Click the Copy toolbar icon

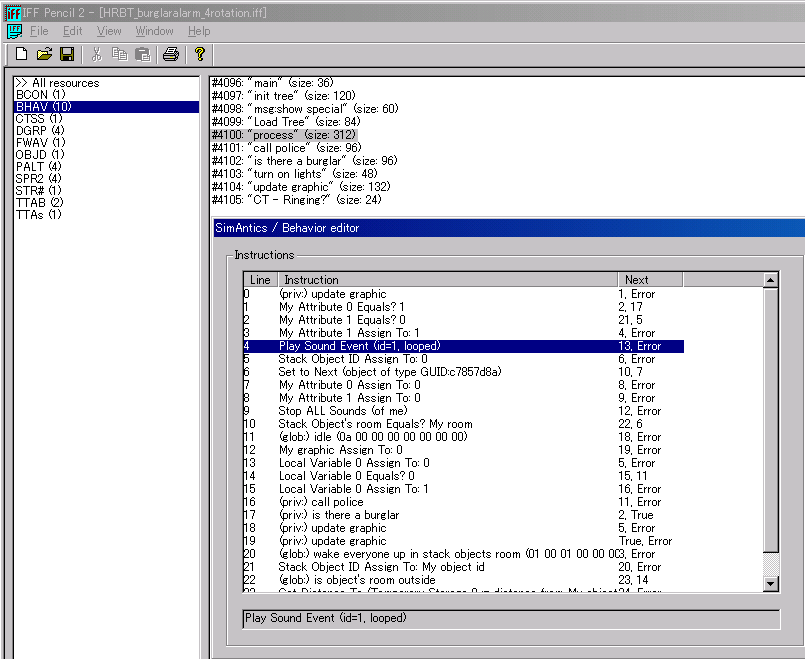[x=120, y=54]
